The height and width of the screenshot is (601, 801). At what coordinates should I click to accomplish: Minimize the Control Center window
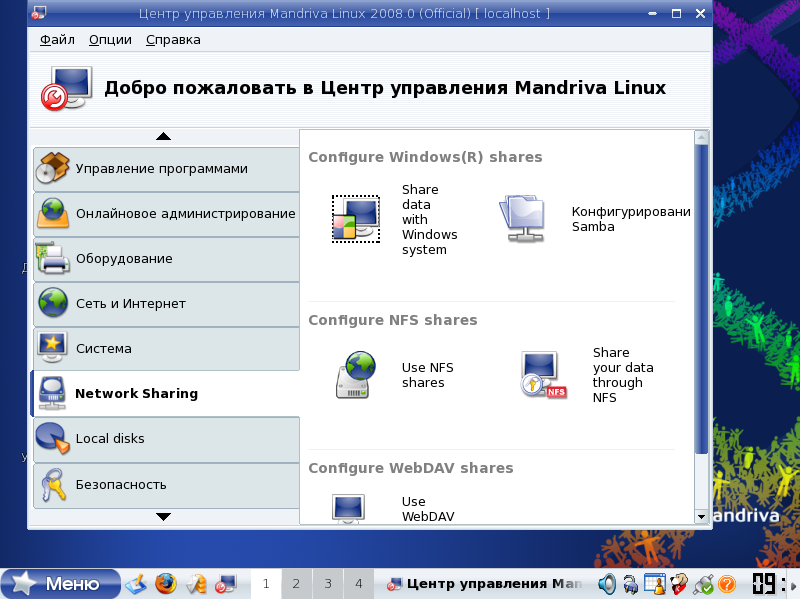coord(652,14)
